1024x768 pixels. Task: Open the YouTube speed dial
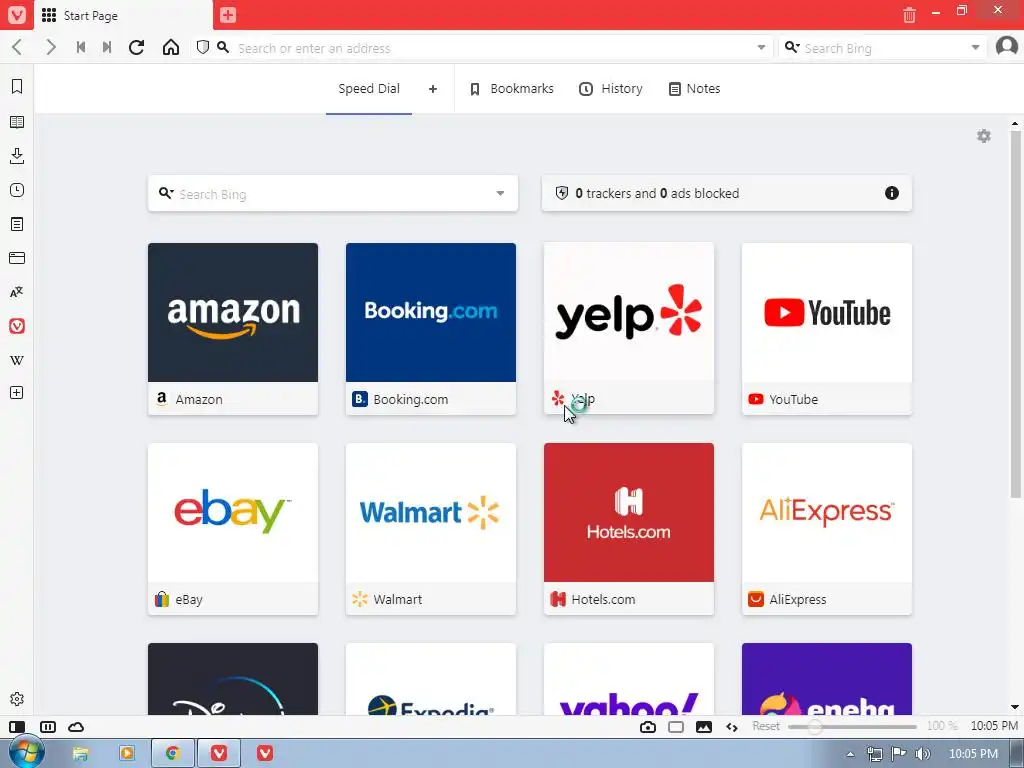(x=827, y=328)
